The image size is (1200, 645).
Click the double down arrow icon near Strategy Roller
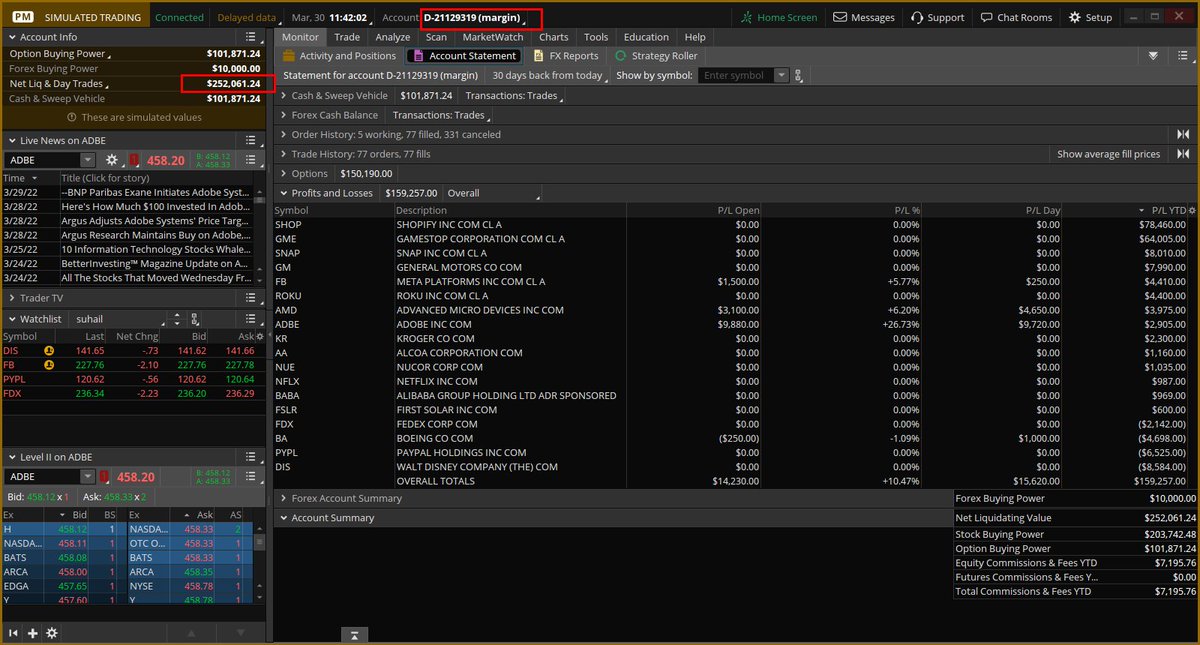point(1154,56)
